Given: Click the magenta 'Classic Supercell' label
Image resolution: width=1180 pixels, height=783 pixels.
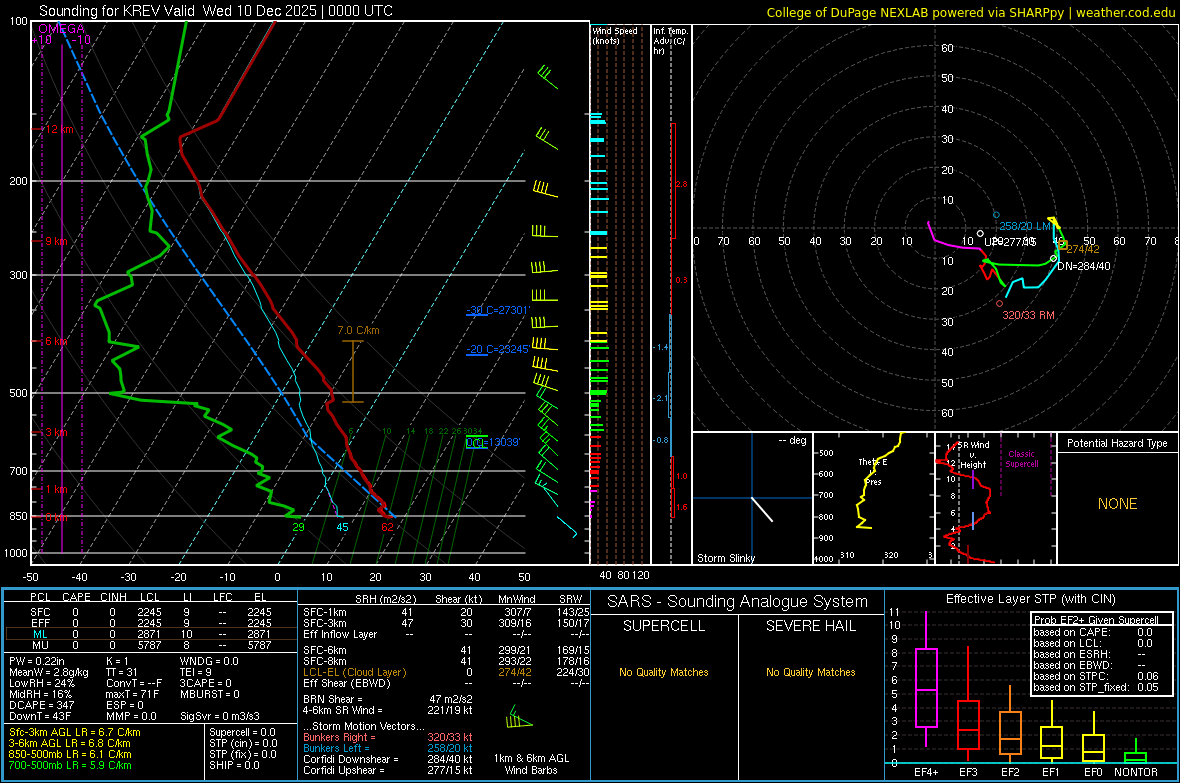Looking at the screenshot, I should tap(1021, 459).
